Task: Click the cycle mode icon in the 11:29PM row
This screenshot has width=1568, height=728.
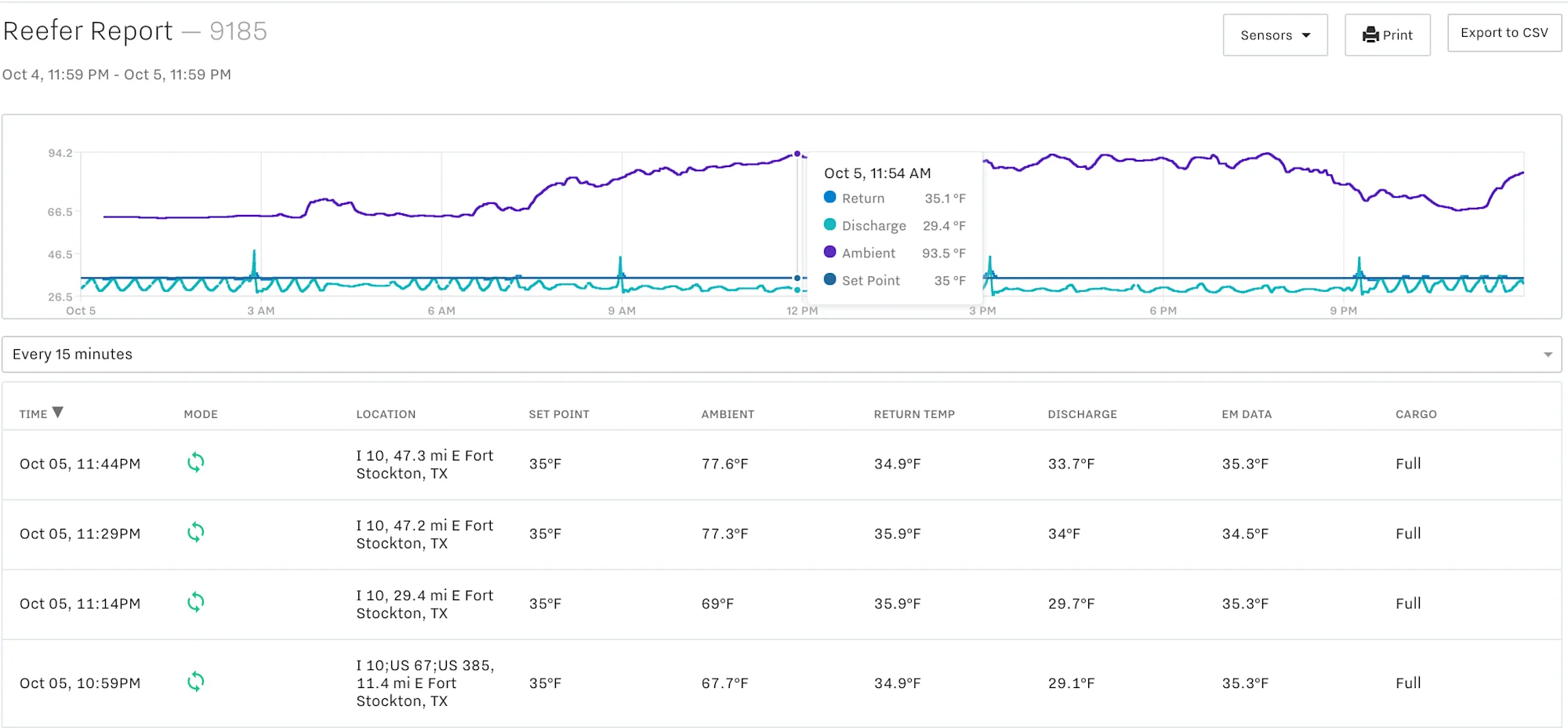Action: [x=196, y=533]
